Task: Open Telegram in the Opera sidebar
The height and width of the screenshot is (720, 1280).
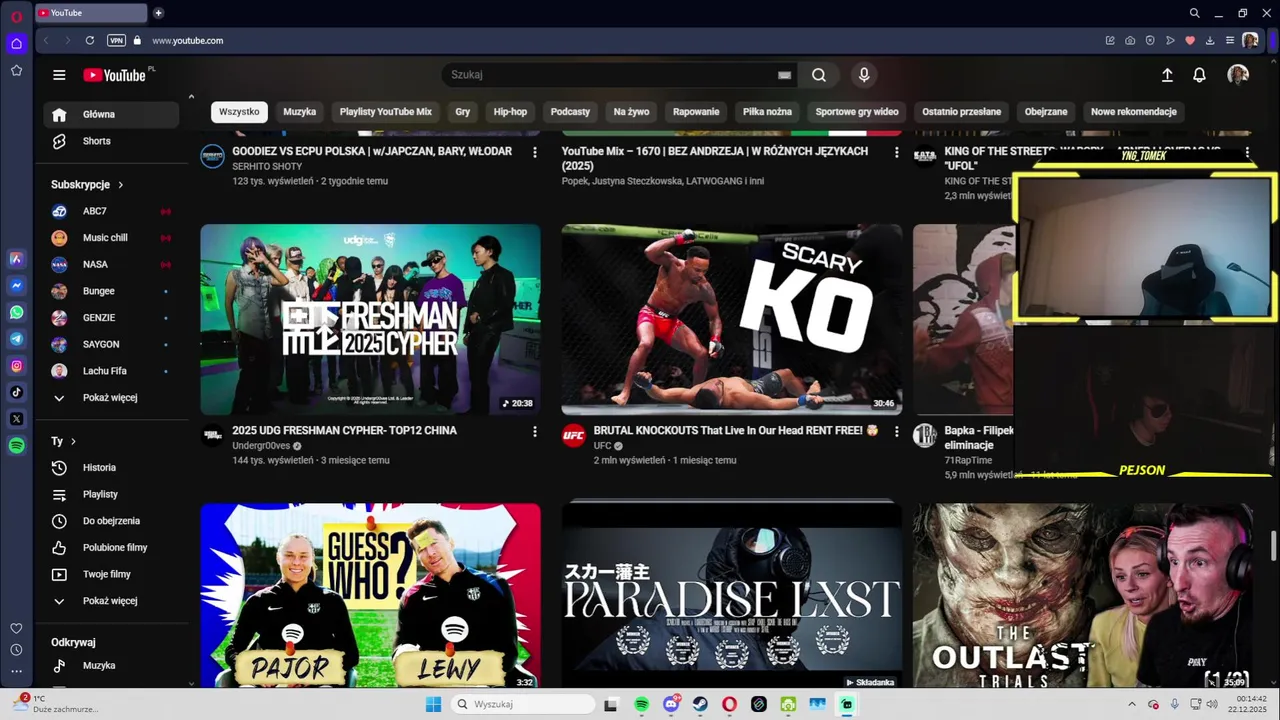Action: pyautogui.click(x=16, y=339)
